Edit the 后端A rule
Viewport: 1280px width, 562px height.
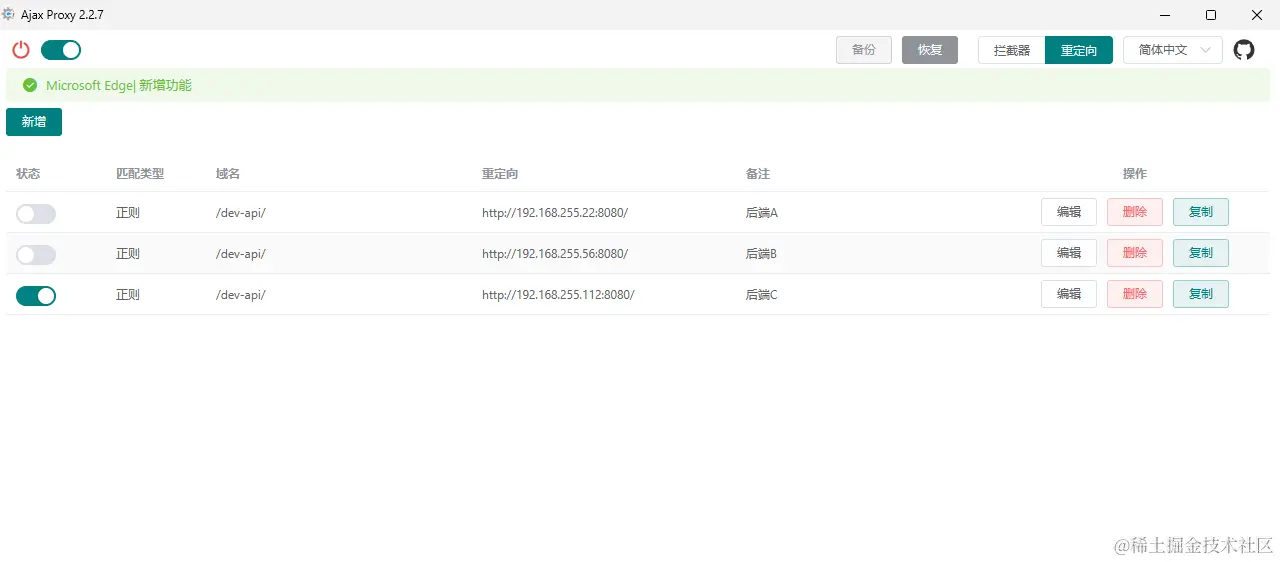[x=1069, y=212]
